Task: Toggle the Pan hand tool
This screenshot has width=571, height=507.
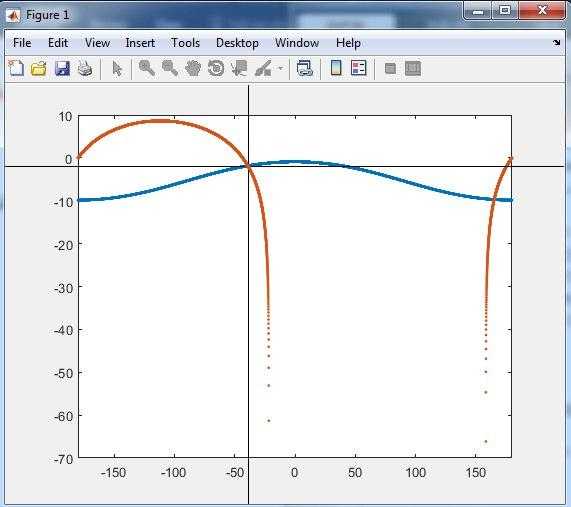Action: point(193,68)
